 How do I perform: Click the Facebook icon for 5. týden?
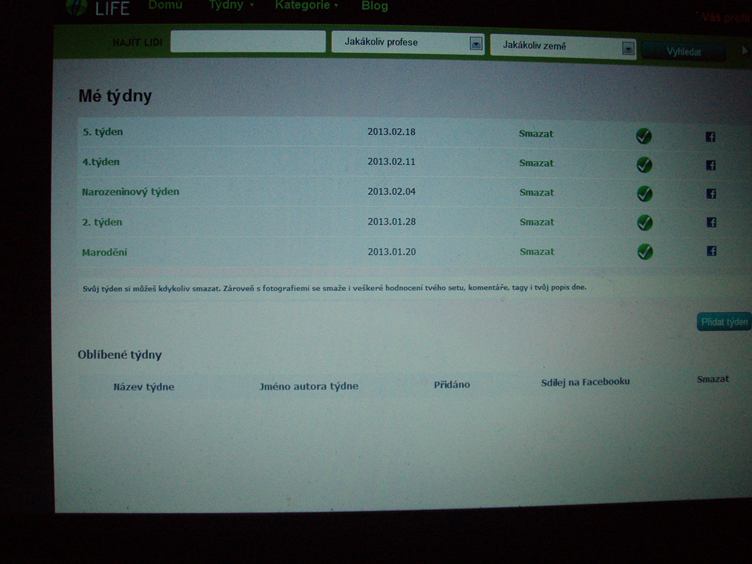tap(711, 136)
